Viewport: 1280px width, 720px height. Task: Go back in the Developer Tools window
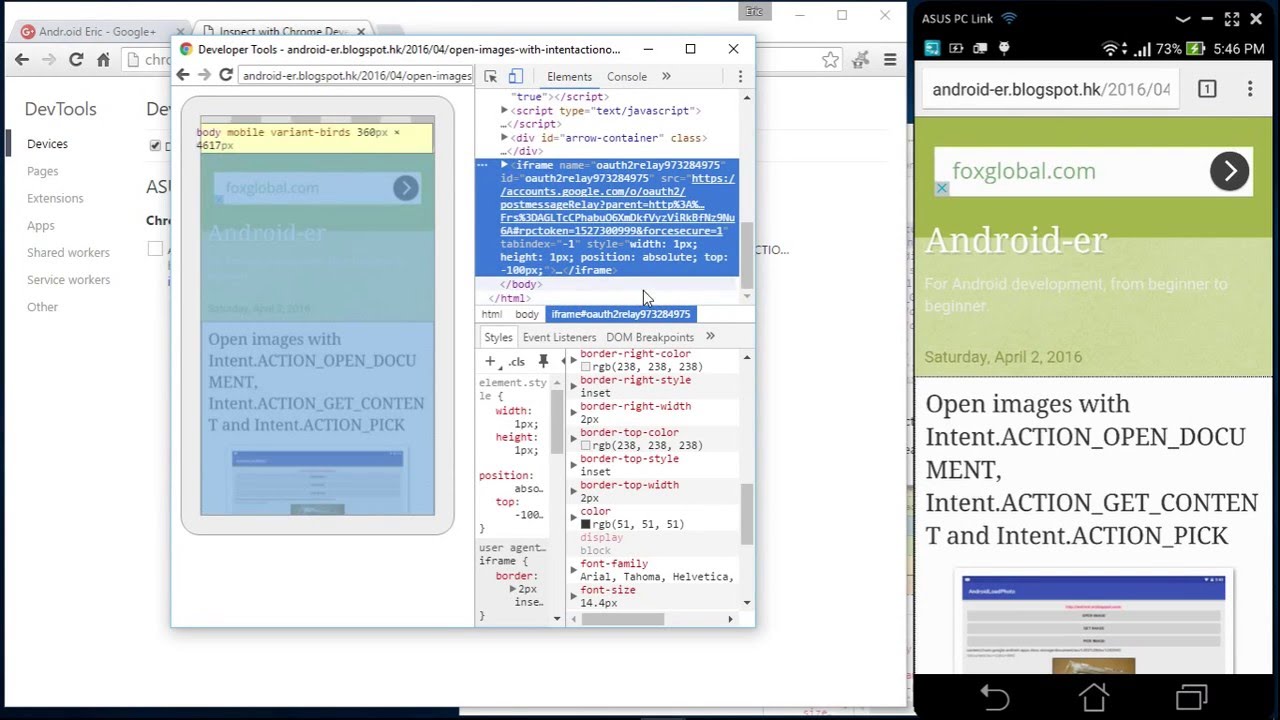pos(182,75)
